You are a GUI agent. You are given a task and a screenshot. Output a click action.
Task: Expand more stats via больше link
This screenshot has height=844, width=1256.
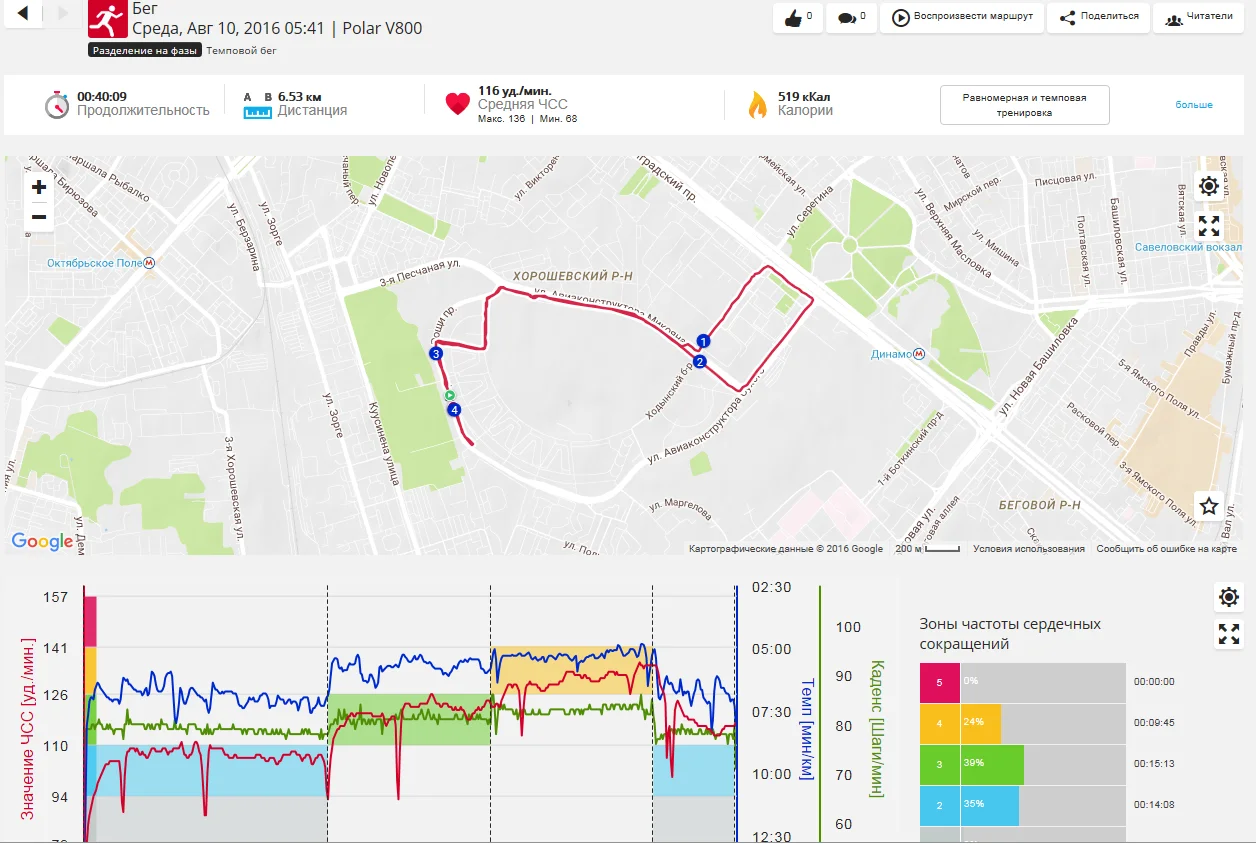pos(1194,105)
